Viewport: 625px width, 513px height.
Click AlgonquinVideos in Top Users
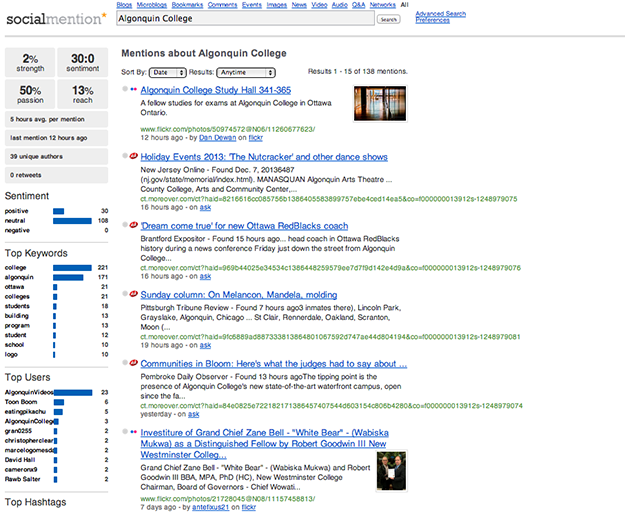(x=29, y=392)
